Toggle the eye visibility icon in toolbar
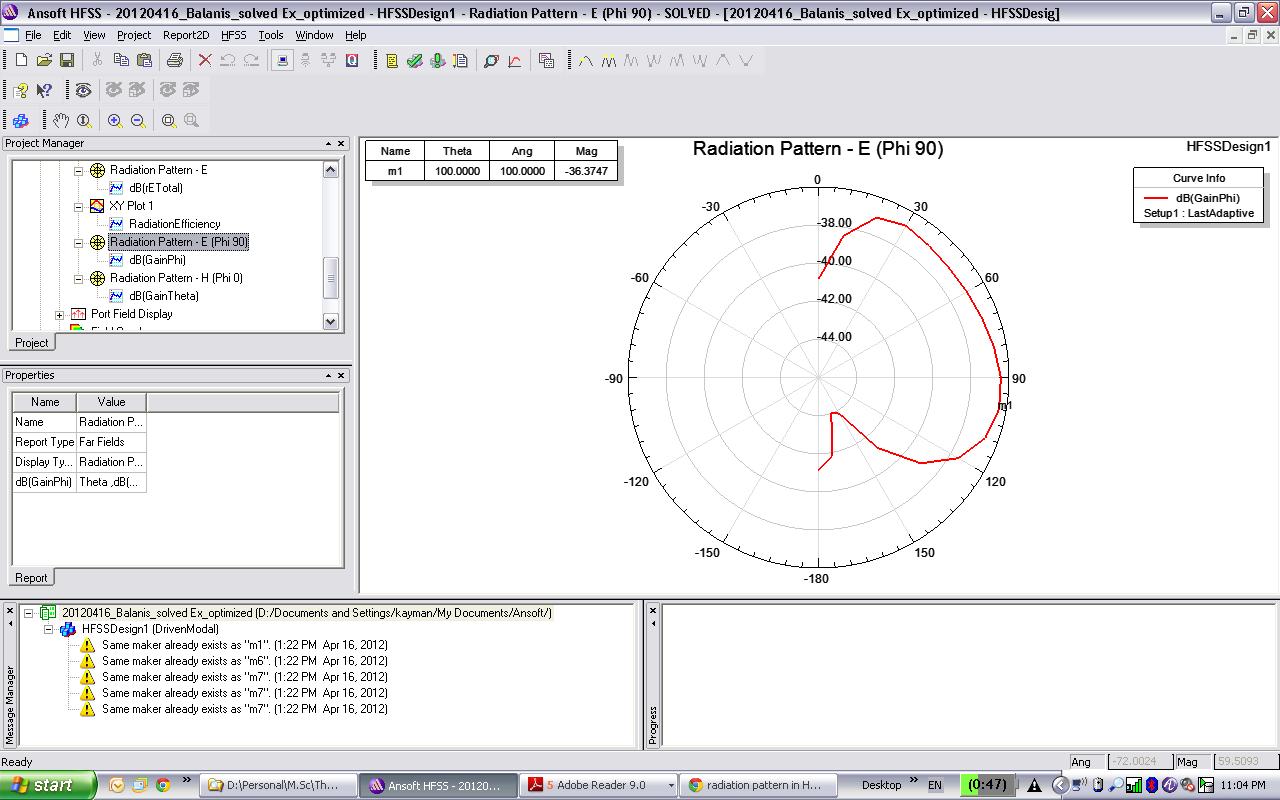 pos(83,91)
